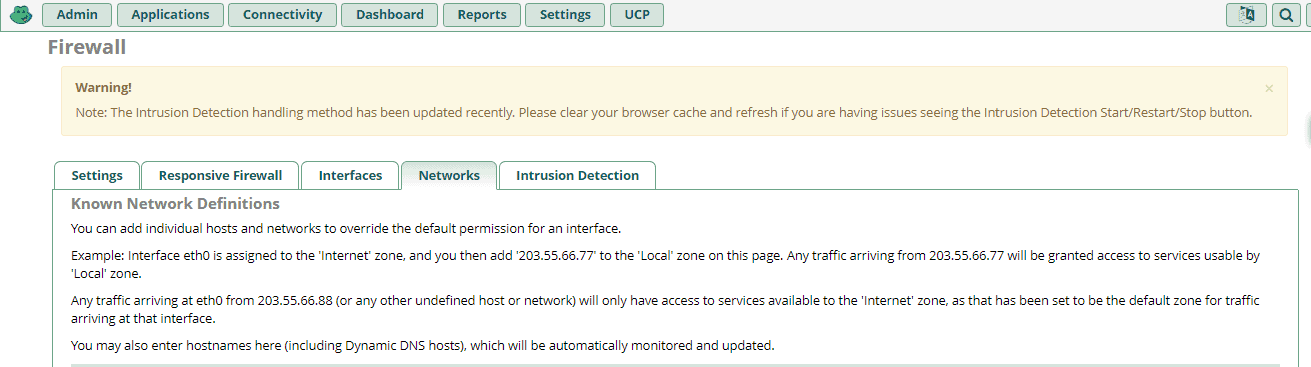Open the Intrusion Detection tab
Viewport: 1311px width, 367px height.
tap(577, 175)
